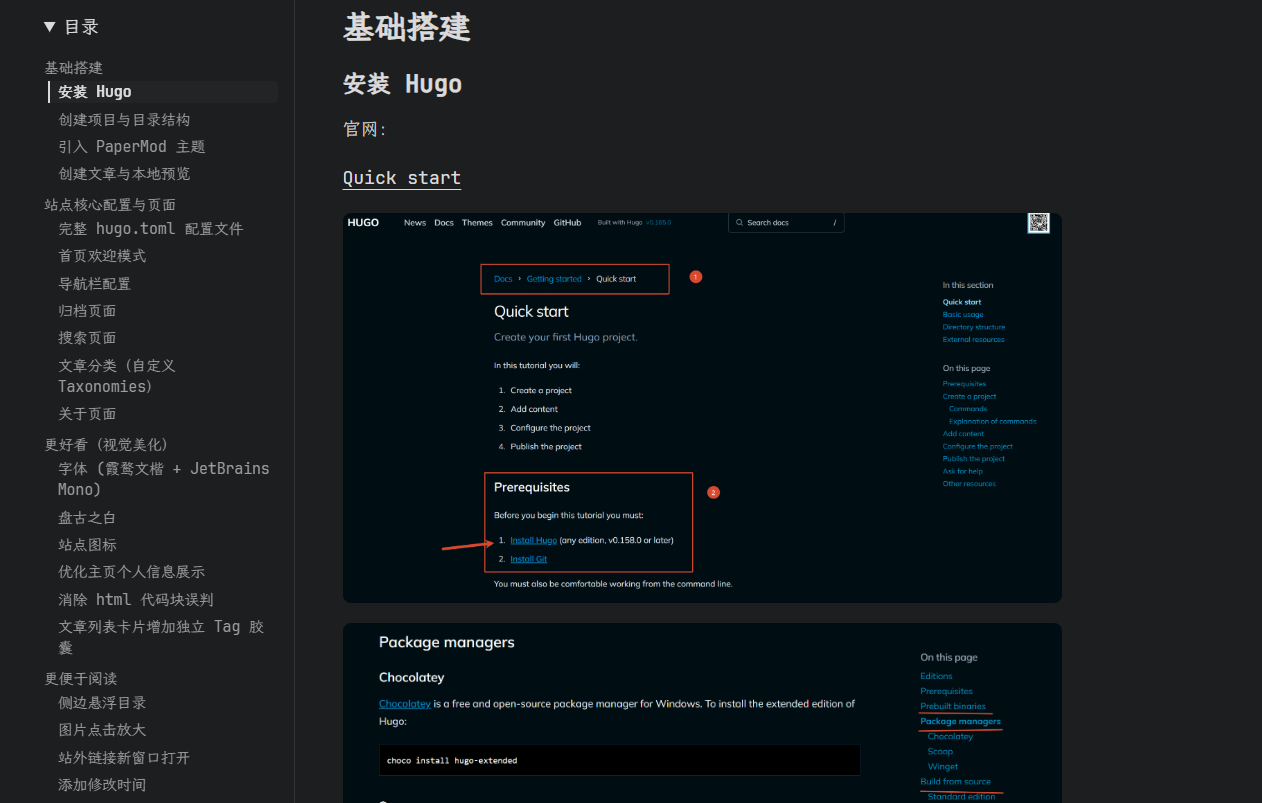This screenshot has width=1262, height=803.
Task: Enlarge the Hugo Quick start docs screenshot
Action: (702, 408)
